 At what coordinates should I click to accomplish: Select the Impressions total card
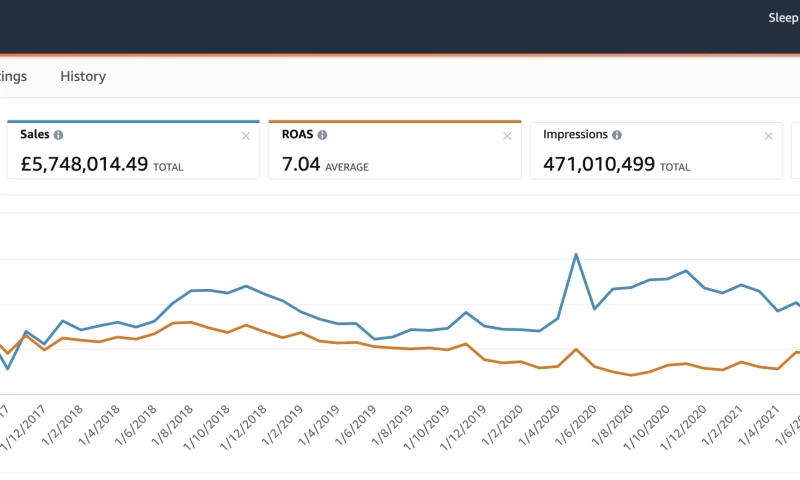pyautogui.click(x=655, y=151)
